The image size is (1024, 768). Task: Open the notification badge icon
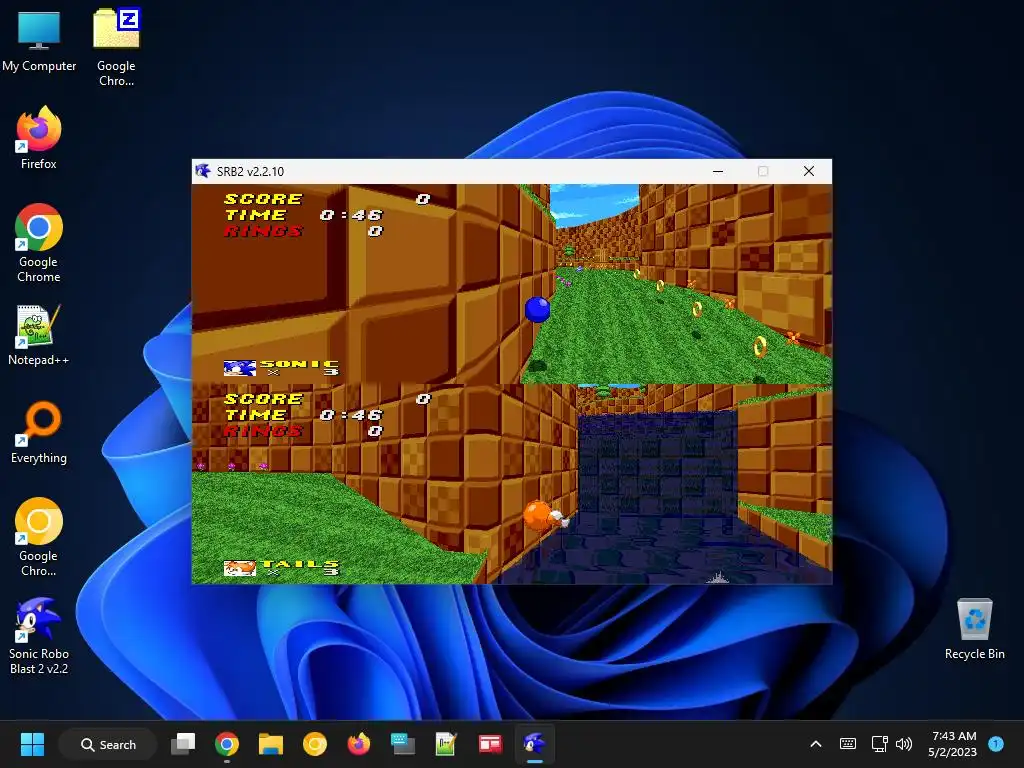(996, 744)
